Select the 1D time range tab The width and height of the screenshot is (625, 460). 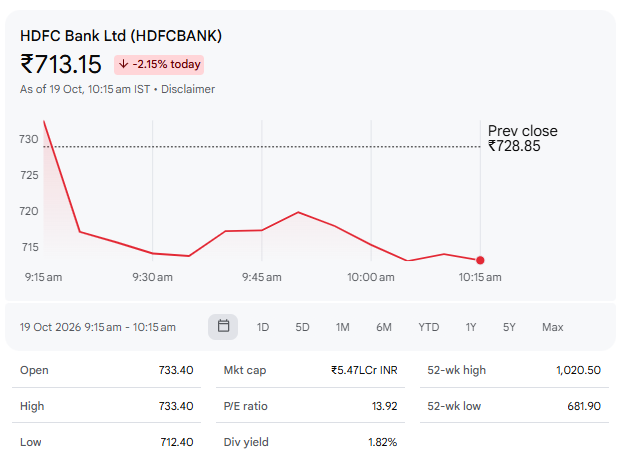coord(263,327)
